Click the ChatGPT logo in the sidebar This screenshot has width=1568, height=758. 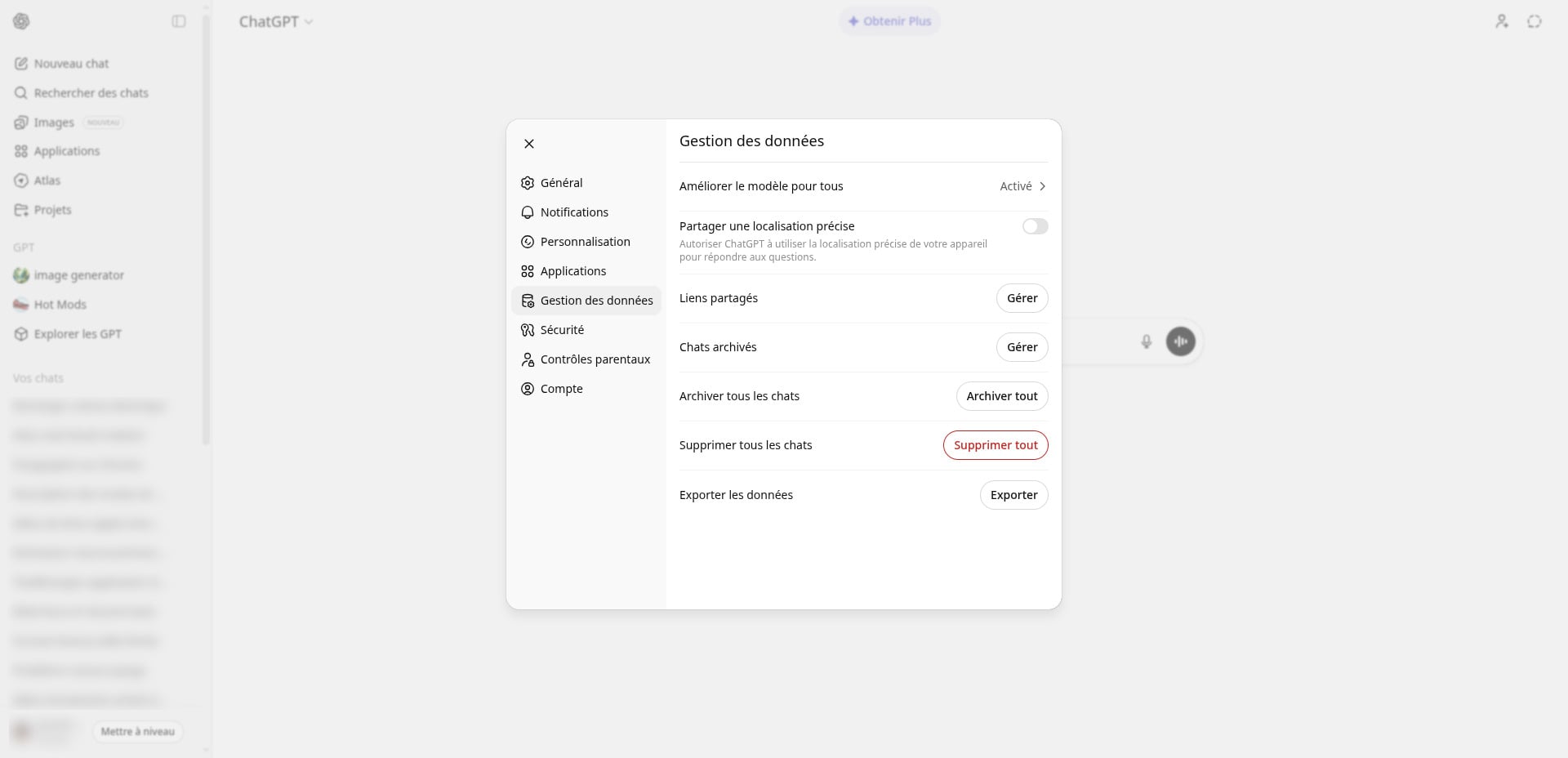click(21, 21)
